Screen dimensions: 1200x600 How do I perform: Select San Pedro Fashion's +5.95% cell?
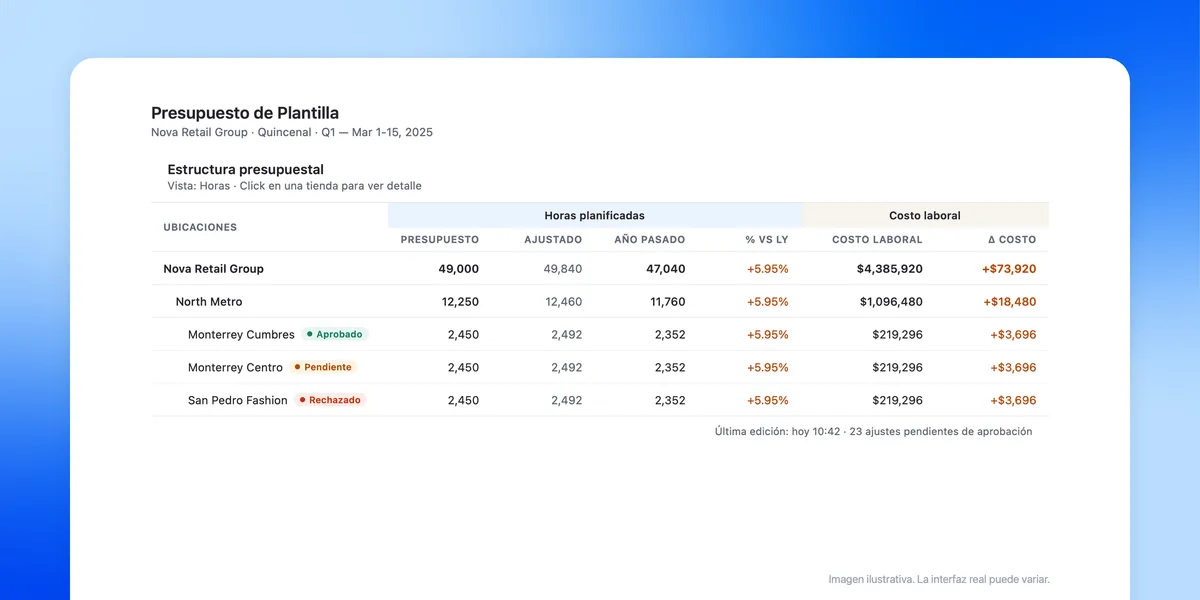point(768,401)
